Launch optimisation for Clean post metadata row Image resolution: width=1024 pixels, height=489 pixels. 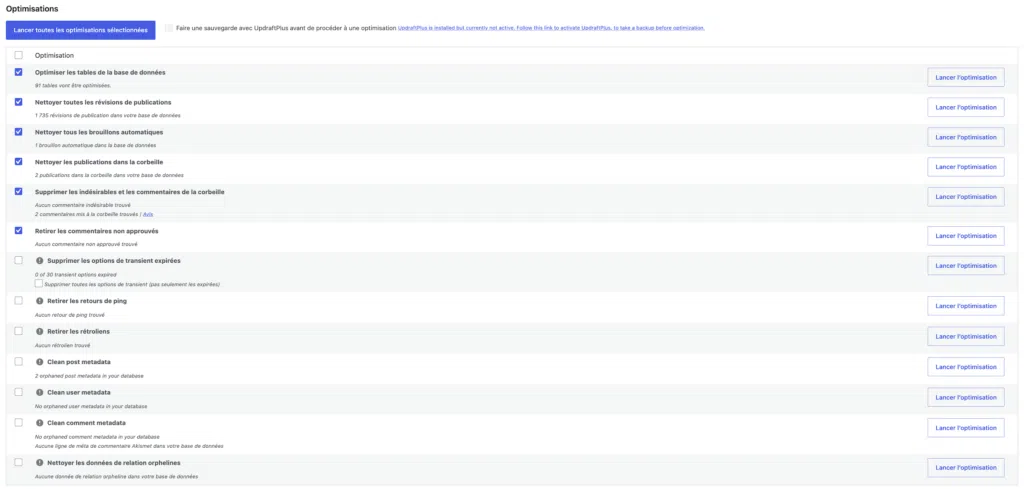click(x=966, y=367)
